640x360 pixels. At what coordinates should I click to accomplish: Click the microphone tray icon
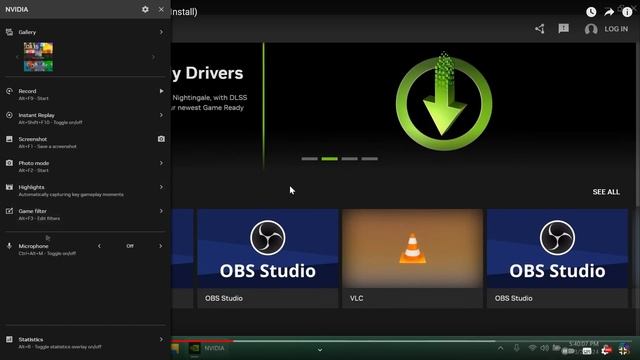tap(516, 348)
